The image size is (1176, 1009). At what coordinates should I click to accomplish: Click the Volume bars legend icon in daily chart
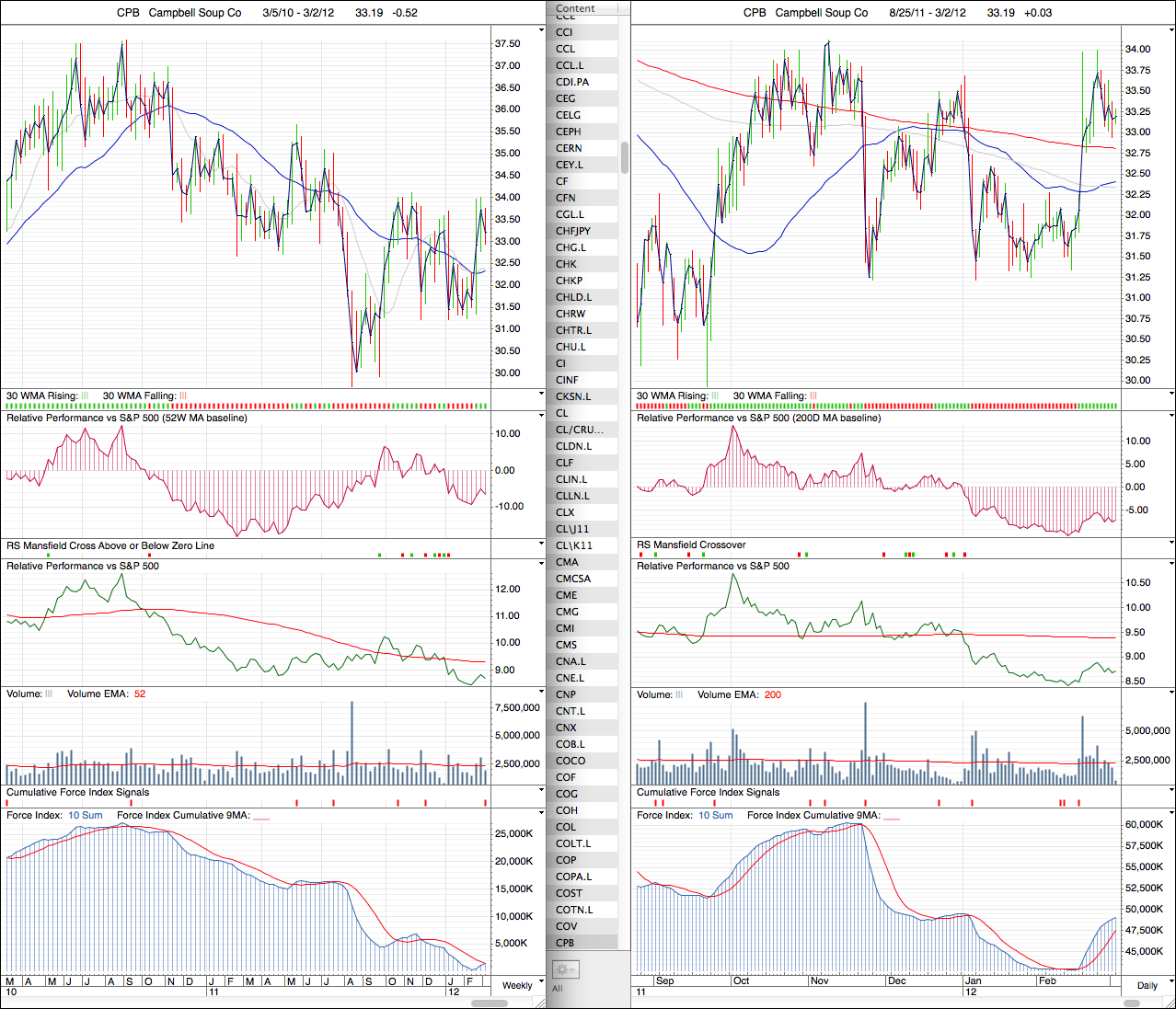680,695
